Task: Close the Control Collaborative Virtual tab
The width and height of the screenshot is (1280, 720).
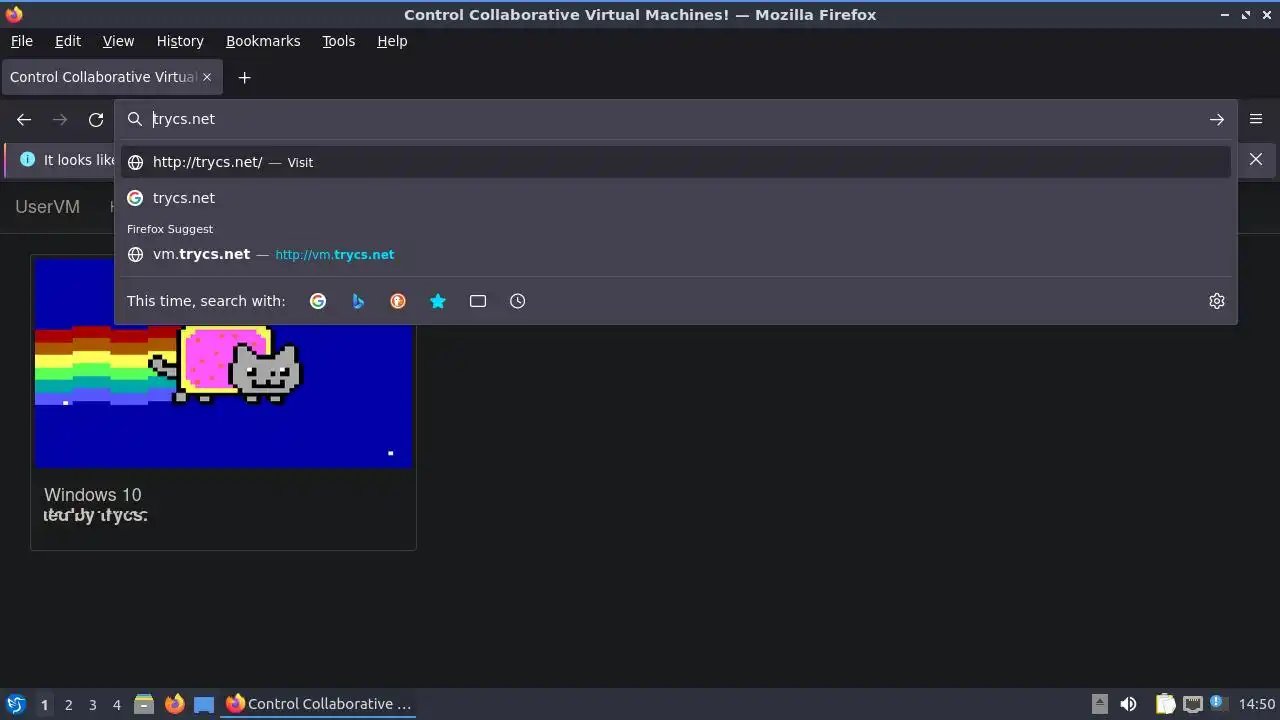Action: point(207,77)
